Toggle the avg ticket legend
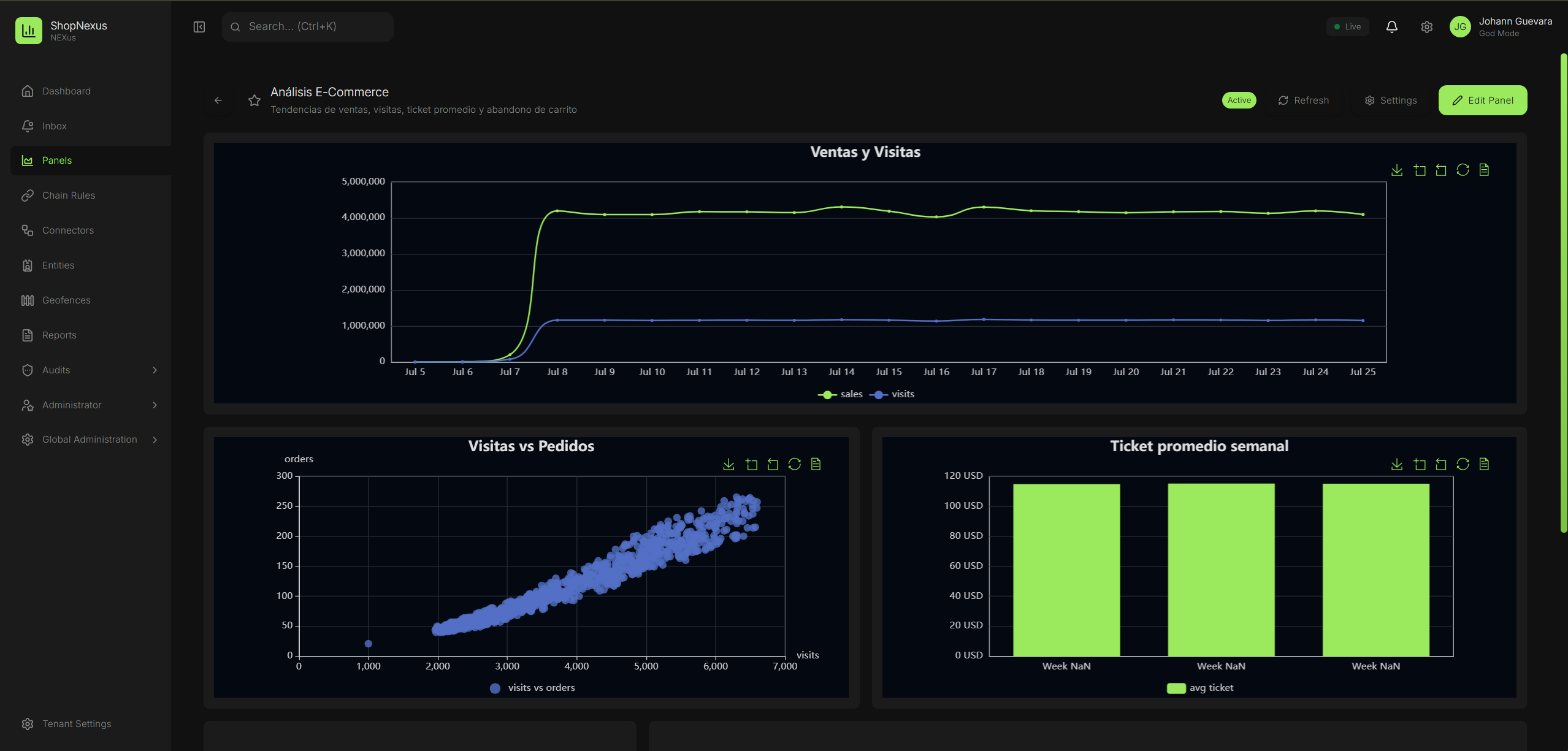This screenshot has width=1568, height=751. [1200, 688]
